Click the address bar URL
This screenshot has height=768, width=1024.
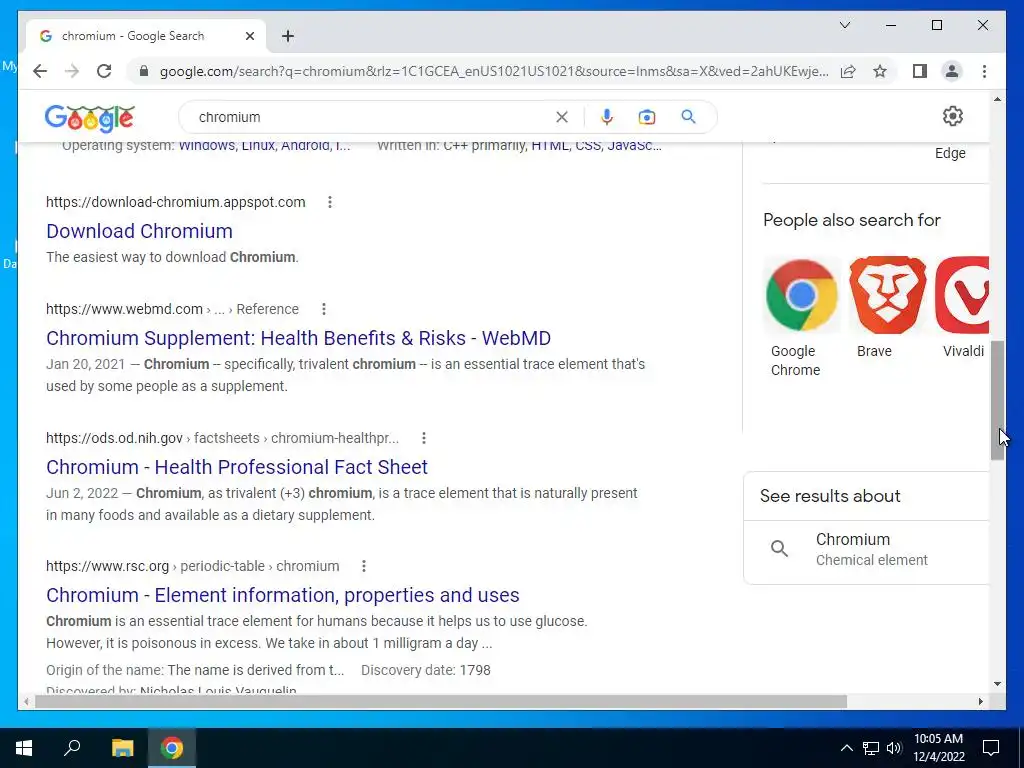[494, 71]
